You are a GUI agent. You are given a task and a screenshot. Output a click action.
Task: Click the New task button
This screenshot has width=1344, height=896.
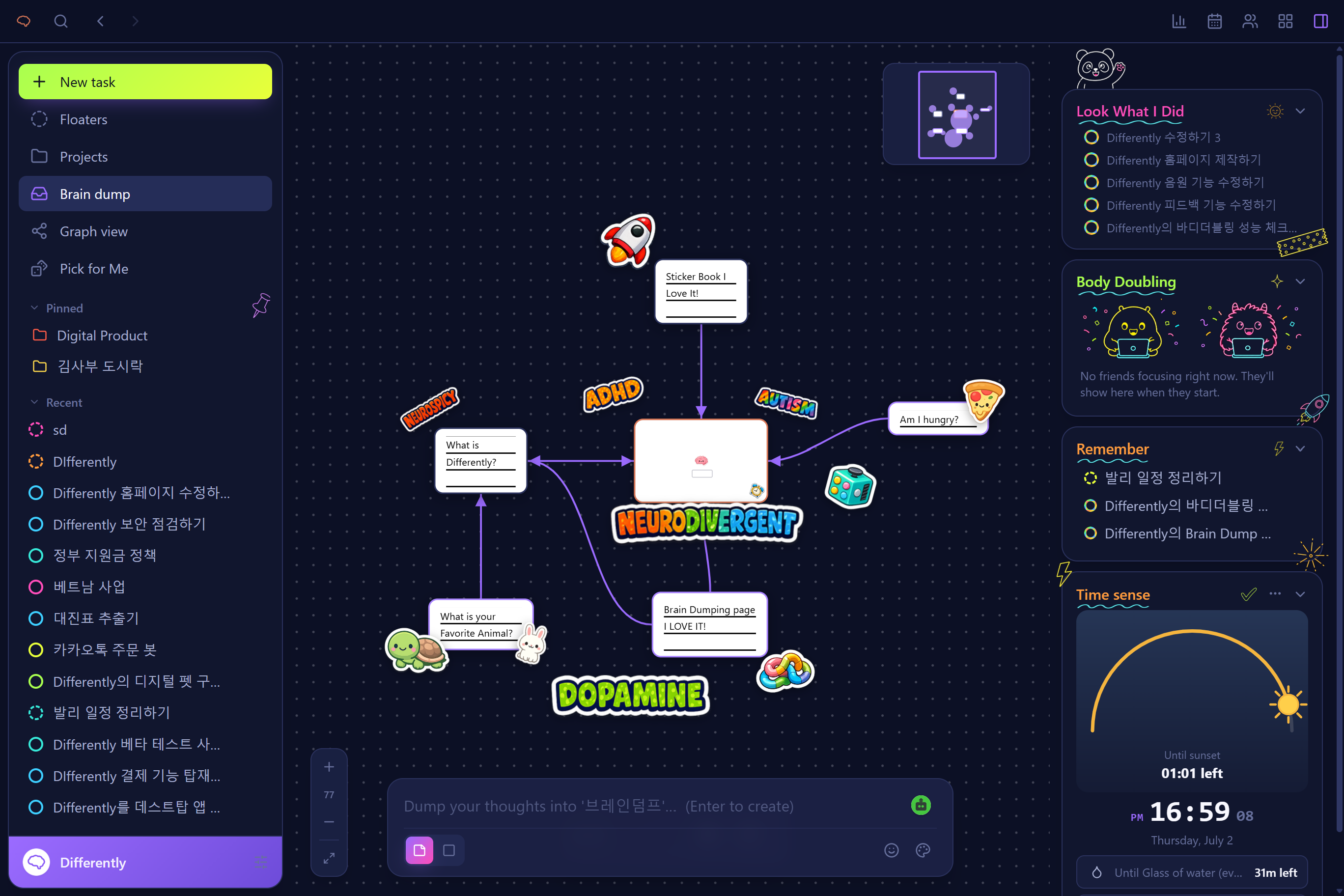[145, 82]
